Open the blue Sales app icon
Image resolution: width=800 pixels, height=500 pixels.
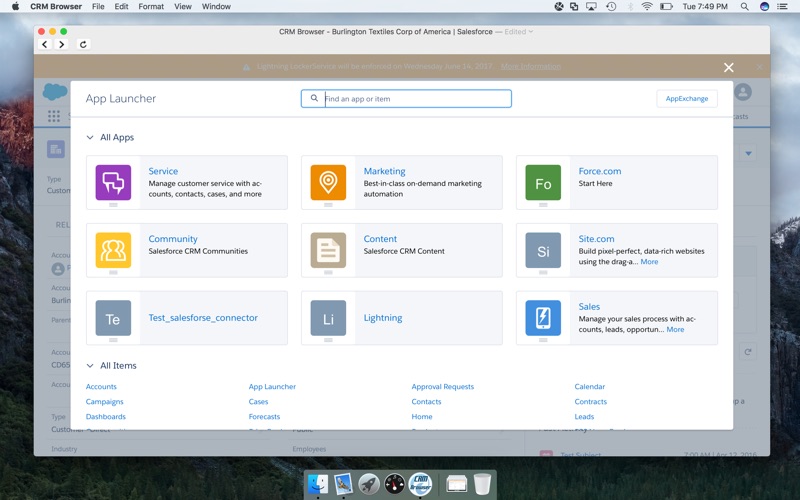tap(543, 318)
